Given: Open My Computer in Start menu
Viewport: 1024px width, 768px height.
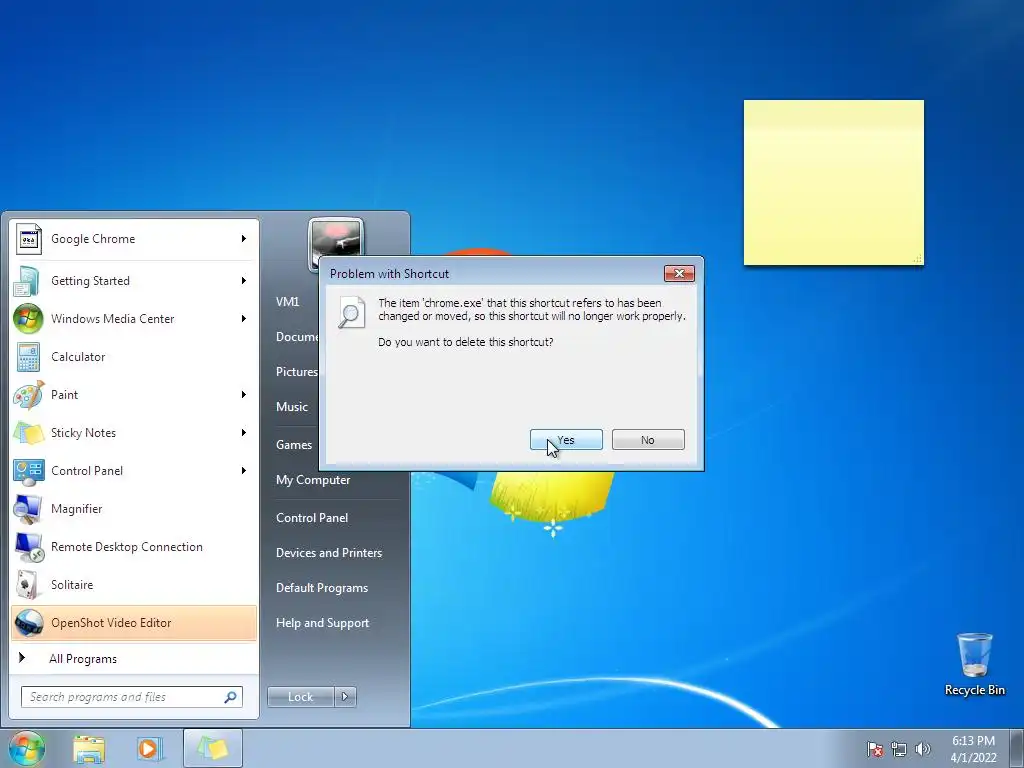Looking at the screenshot, I should [x=313, y=480].
